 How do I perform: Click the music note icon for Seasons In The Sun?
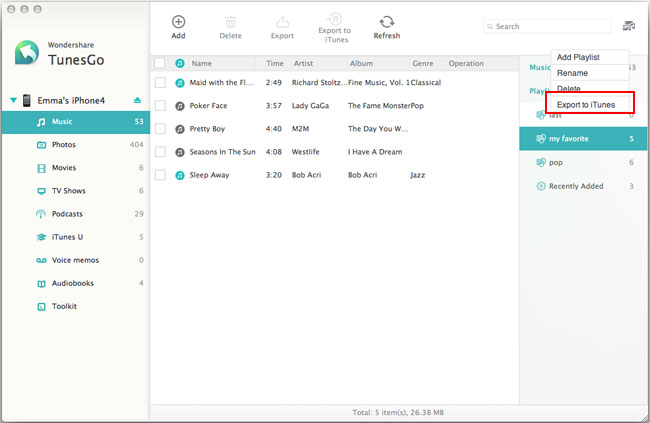click(x=180, y=152)
